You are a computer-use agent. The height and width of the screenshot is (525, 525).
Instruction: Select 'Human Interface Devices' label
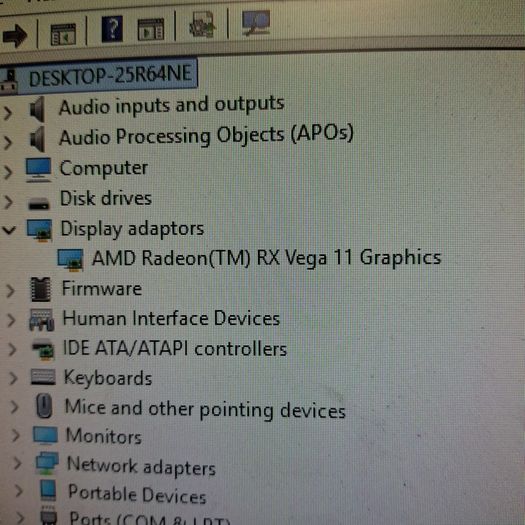(171, 318)
